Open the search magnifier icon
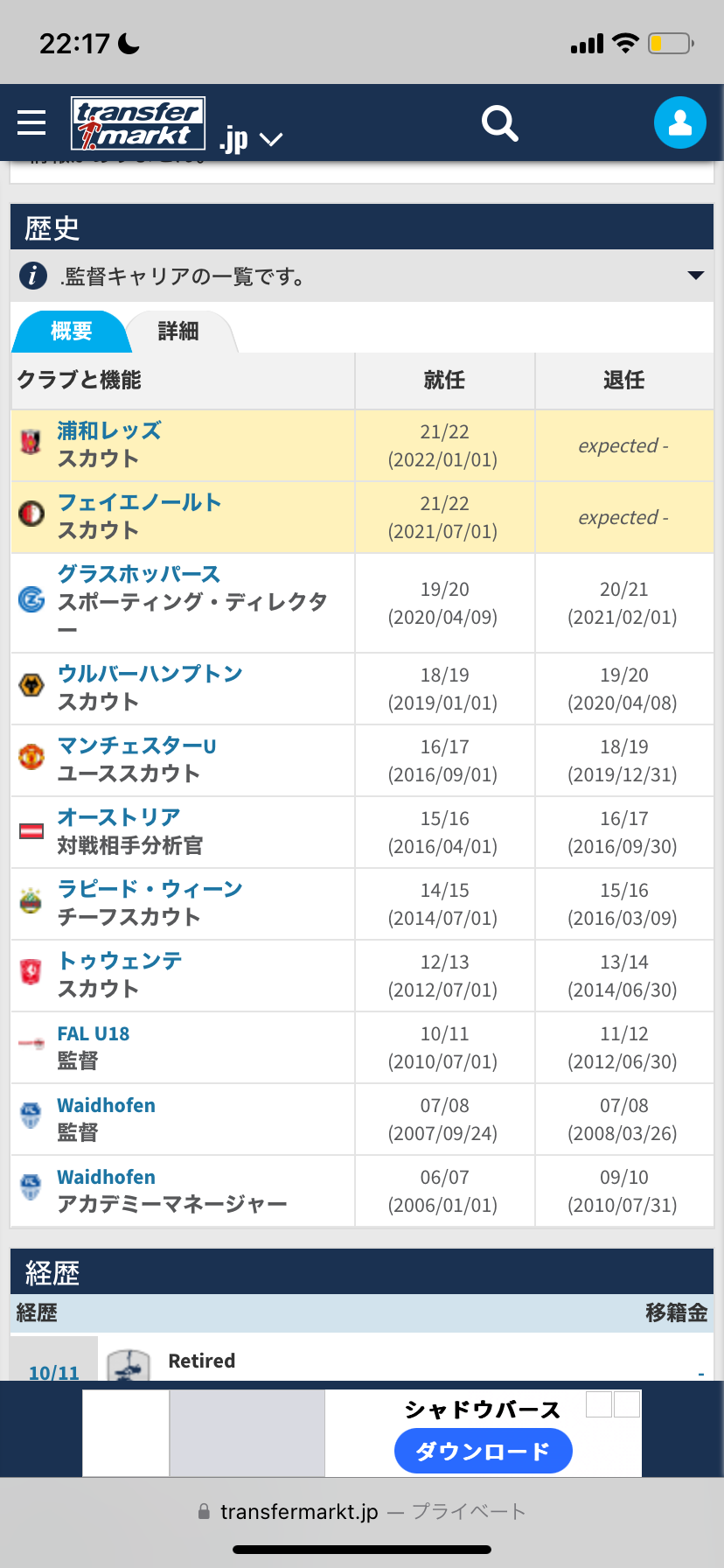 pos(500,123)
